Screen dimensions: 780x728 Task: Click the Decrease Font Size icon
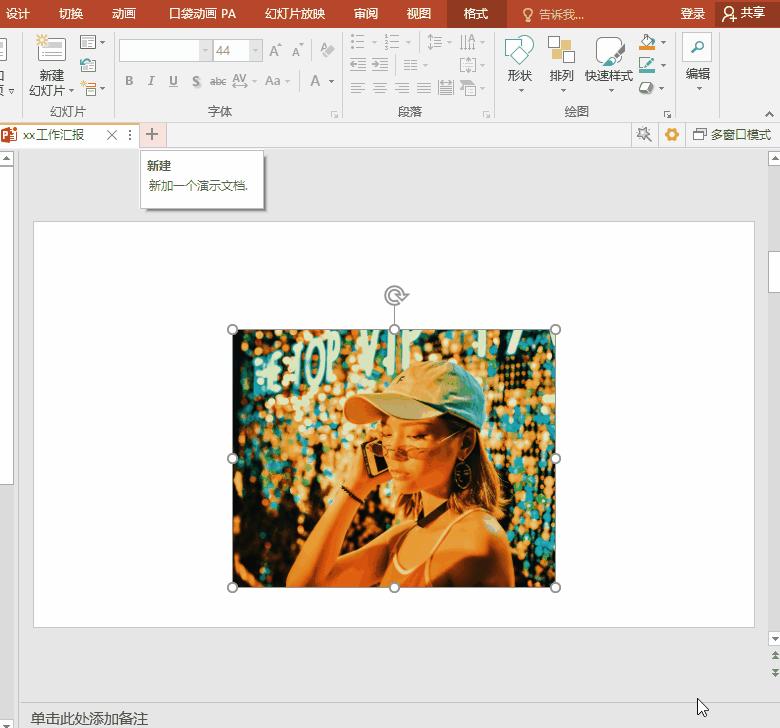click(297, 50)
